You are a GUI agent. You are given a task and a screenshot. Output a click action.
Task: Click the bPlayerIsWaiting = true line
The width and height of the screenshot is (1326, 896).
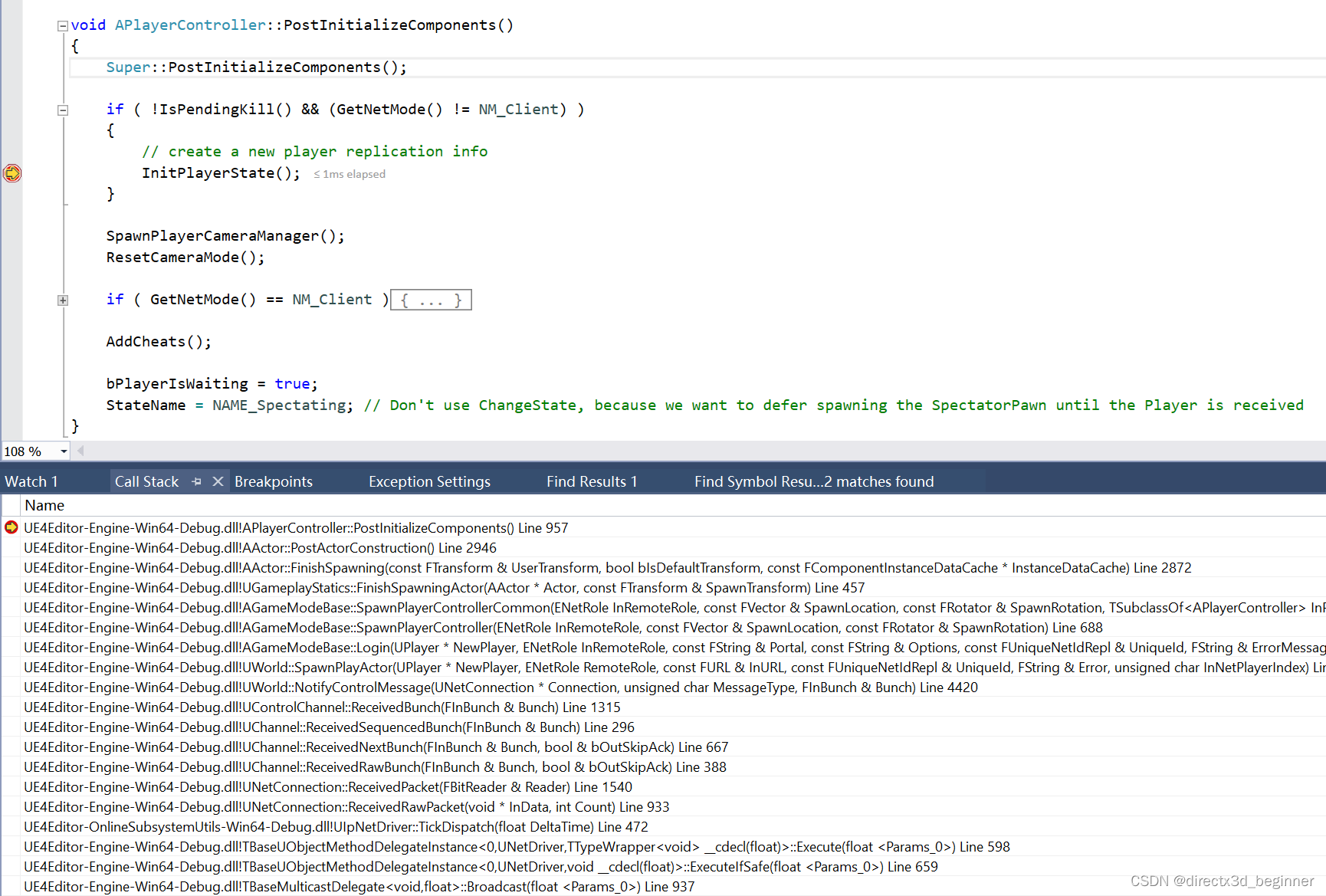click(212, 383)
